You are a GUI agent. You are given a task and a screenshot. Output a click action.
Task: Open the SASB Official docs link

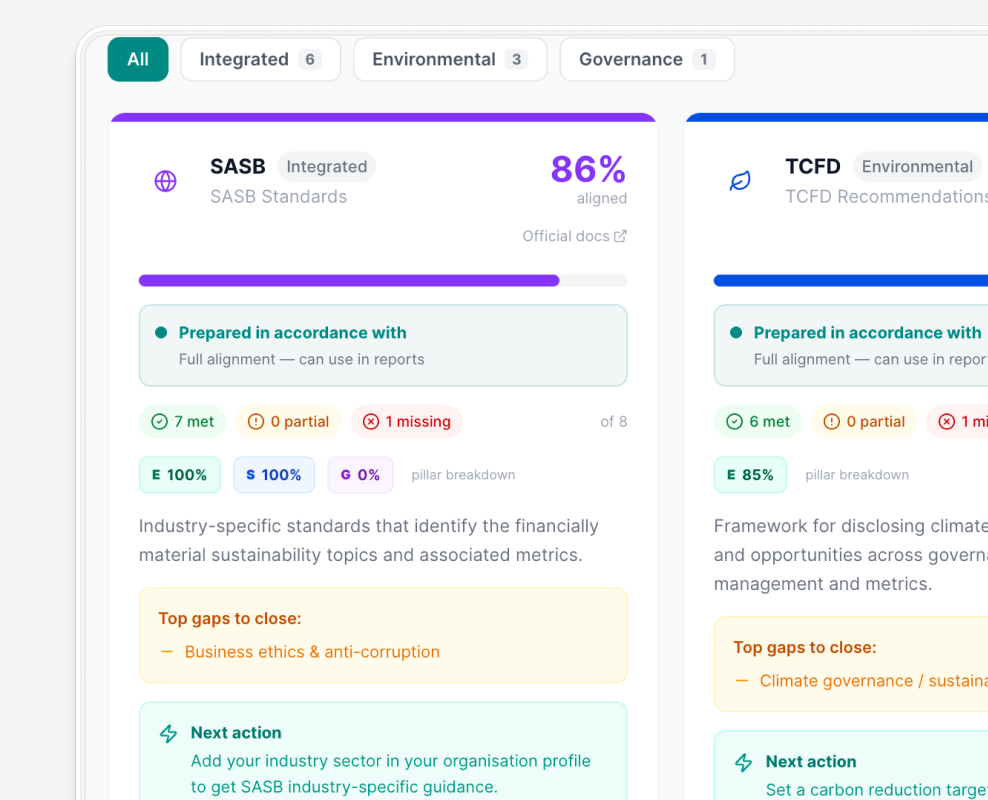tap(574, 236)
